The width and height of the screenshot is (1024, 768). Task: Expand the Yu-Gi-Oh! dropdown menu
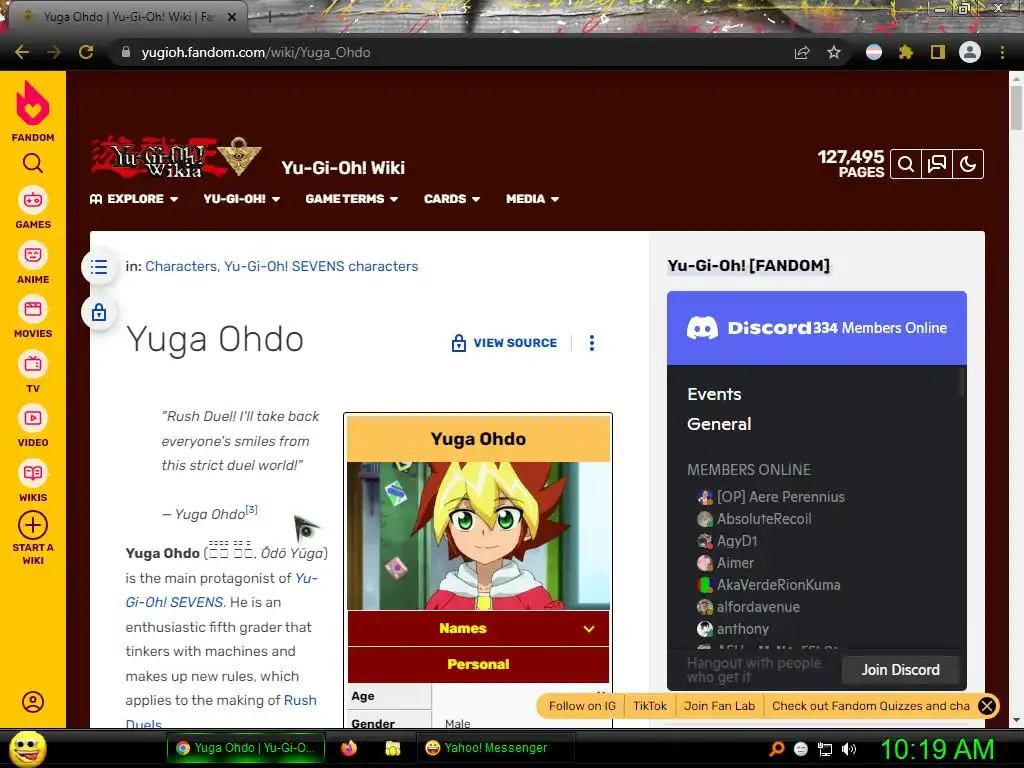[242, 199]
